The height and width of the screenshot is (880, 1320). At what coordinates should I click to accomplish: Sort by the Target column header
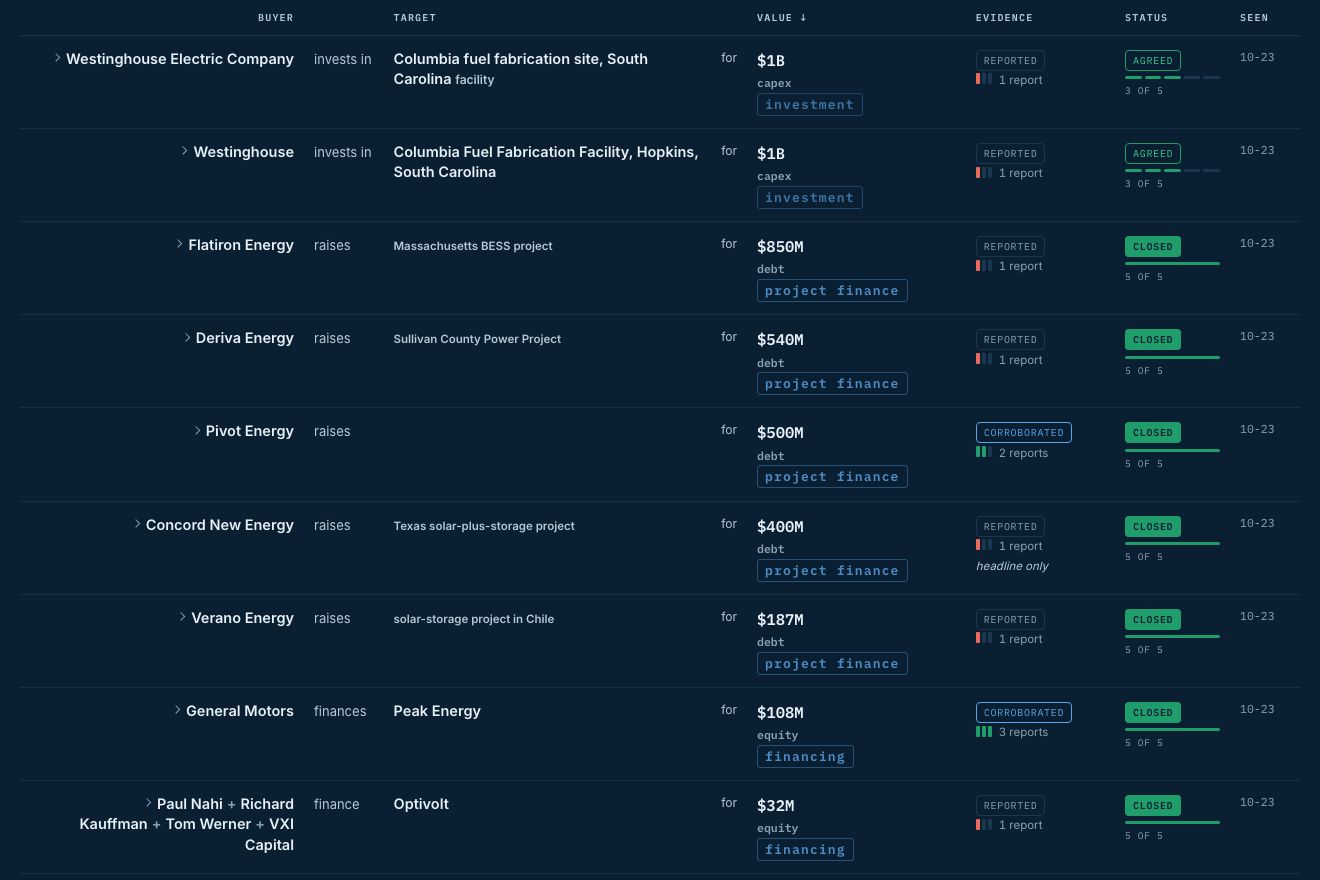coord(415,18)
